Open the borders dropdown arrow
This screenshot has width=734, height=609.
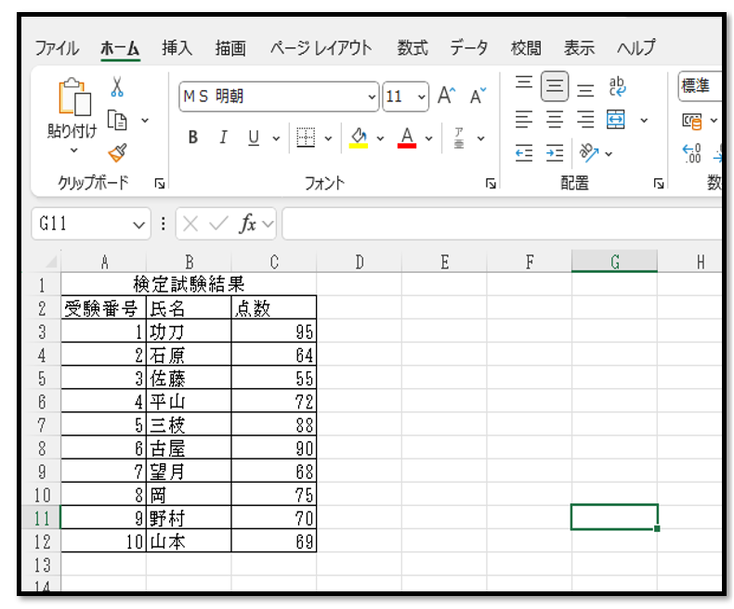coord(328,139)
